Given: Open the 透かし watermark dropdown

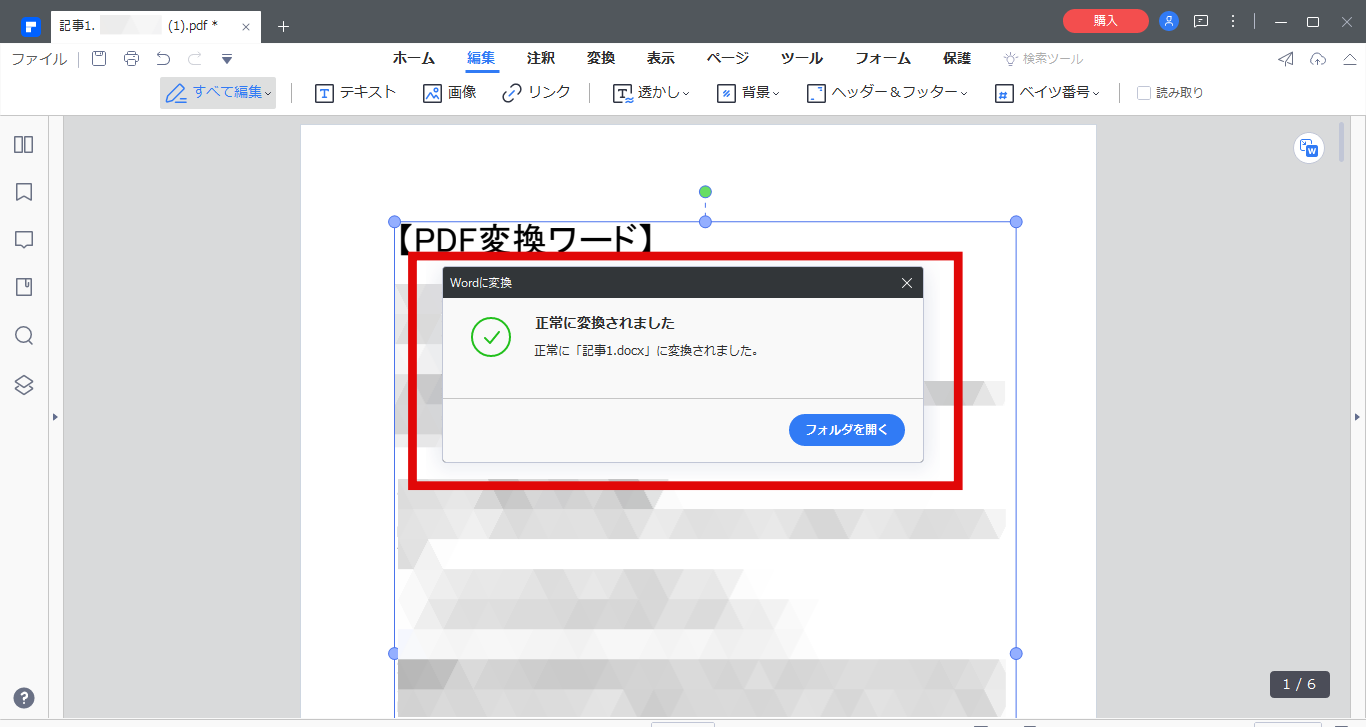Looking at the screenshot, I should (651, 93).
